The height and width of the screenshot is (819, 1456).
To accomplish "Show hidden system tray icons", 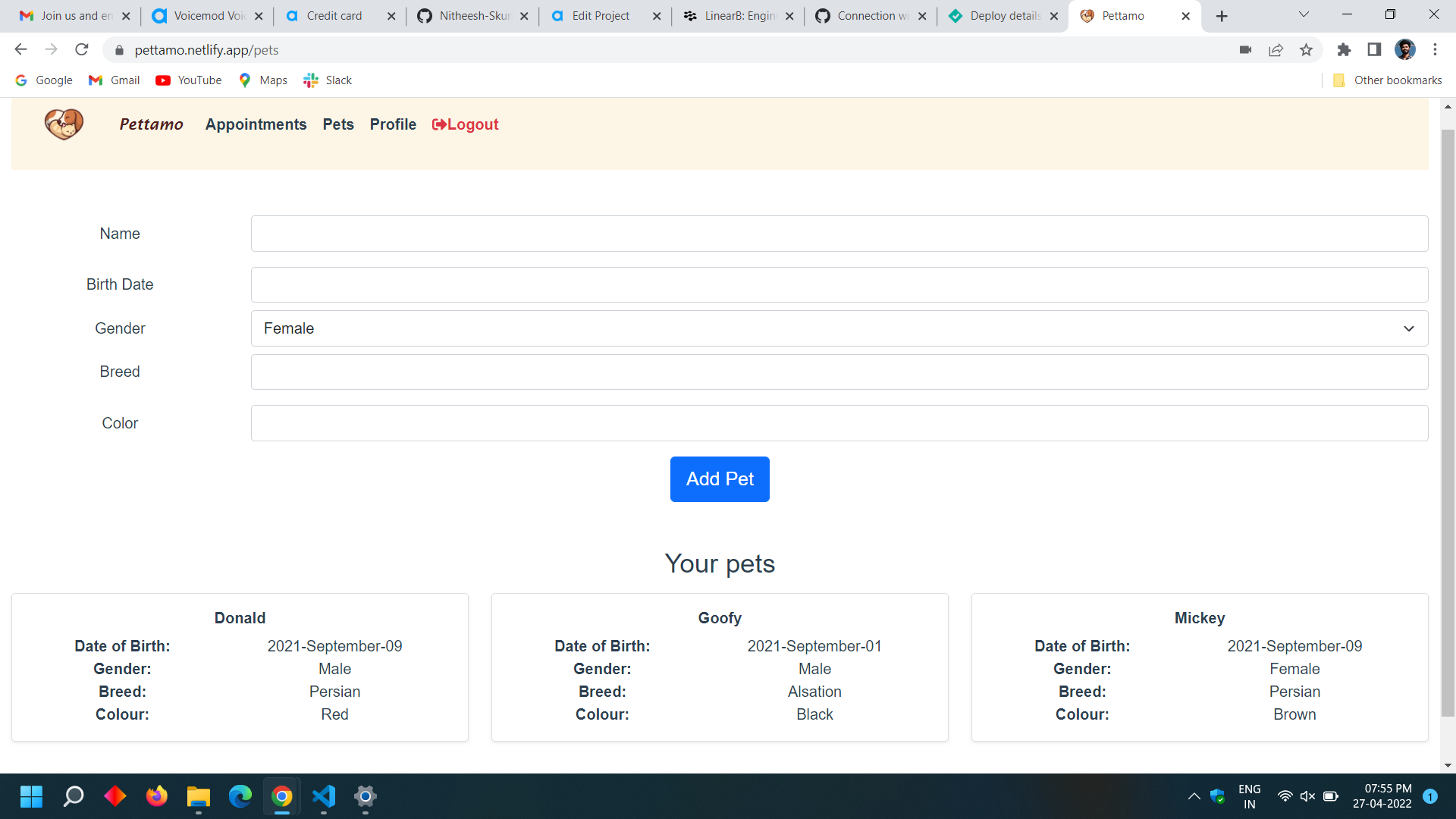I will (x=1194, y=796).
